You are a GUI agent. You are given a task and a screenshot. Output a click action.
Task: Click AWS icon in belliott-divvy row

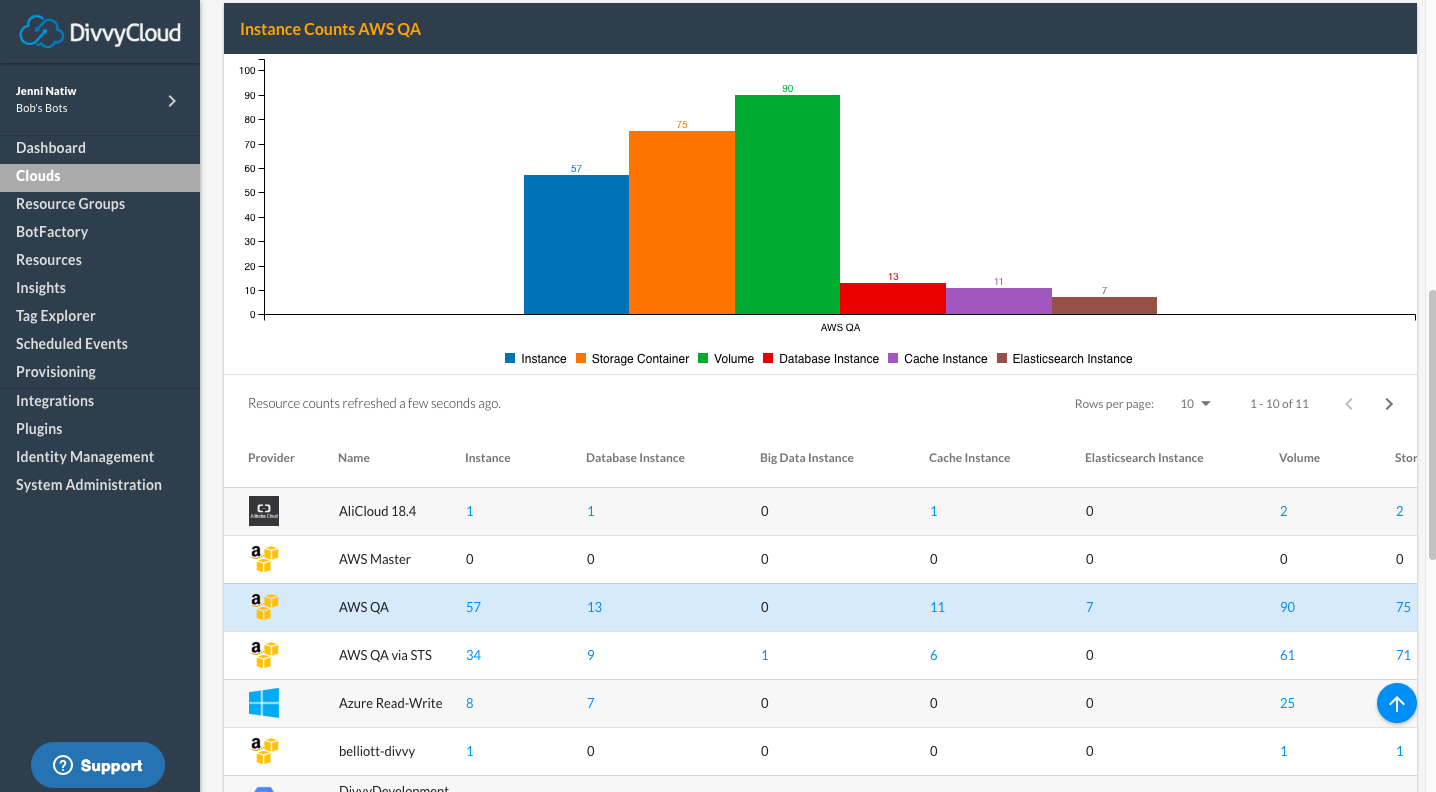coord(264,751)
